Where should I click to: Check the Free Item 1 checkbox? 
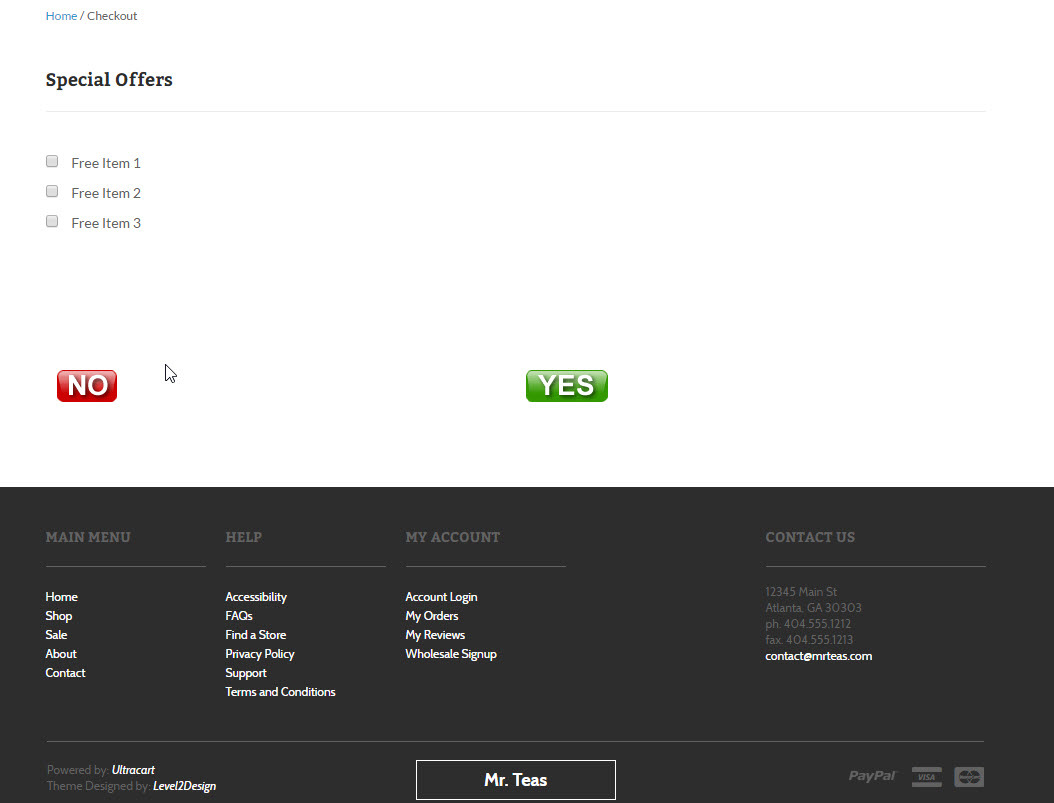coord(52,161)
